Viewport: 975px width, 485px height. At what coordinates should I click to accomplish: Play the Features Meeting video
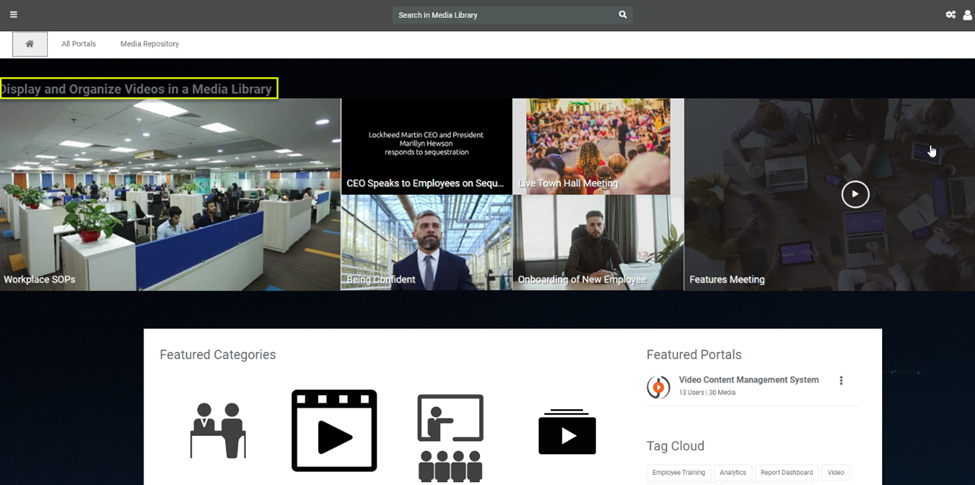click(x=855, y=194)
